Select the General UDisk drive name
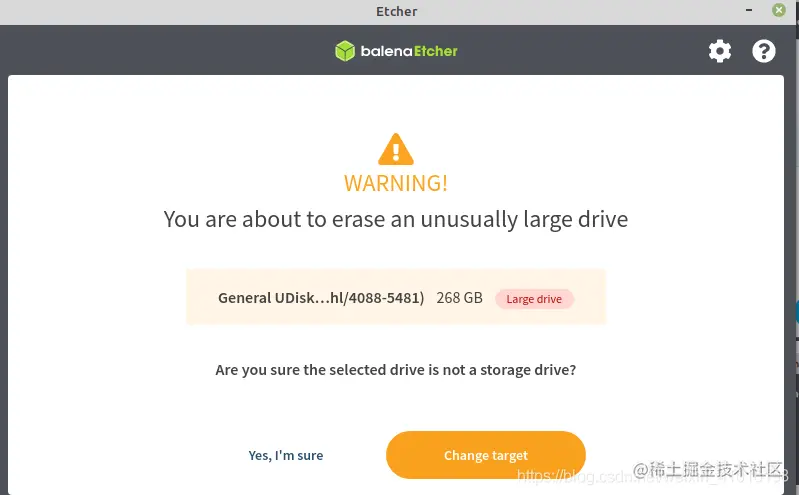This screenshot has height=495, width=799. tap(321, 298)
